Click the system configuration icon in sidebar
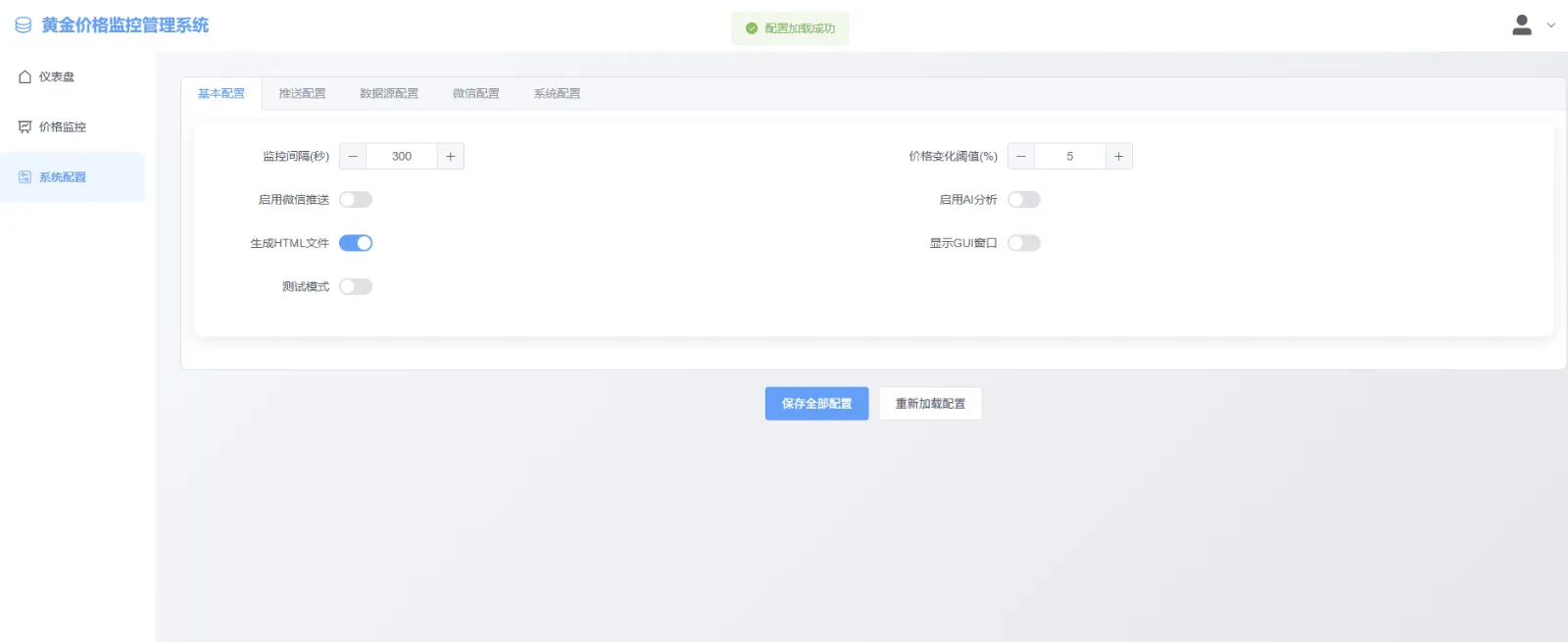This screenshot has width=1568, height=642. coord(25,177)
